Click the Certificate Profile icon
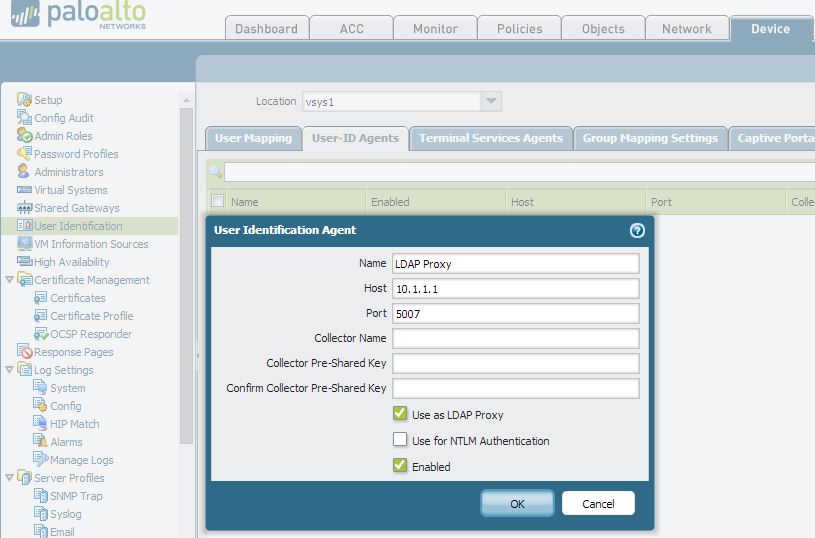Viewport: 815px width, 538px height. (40, 316)
